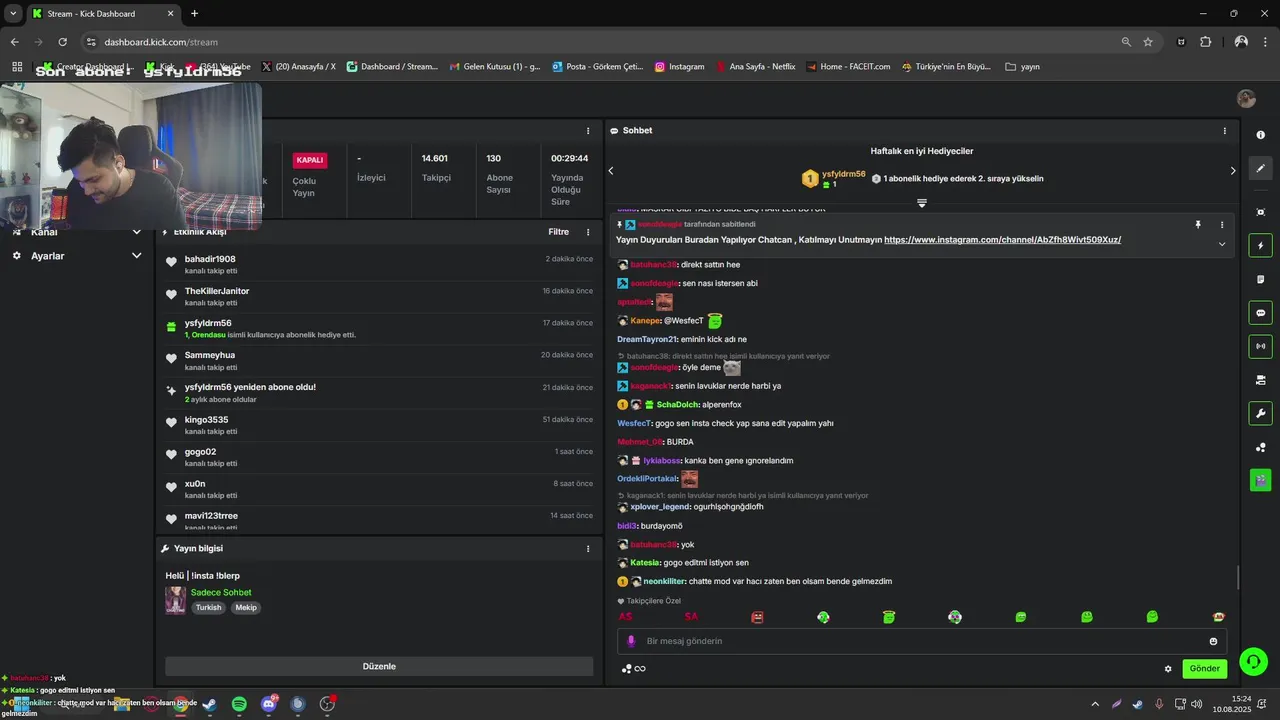Insert the red SA emote
The width and height of the screenshot is (1280, 720).
(x=691, y=617)
